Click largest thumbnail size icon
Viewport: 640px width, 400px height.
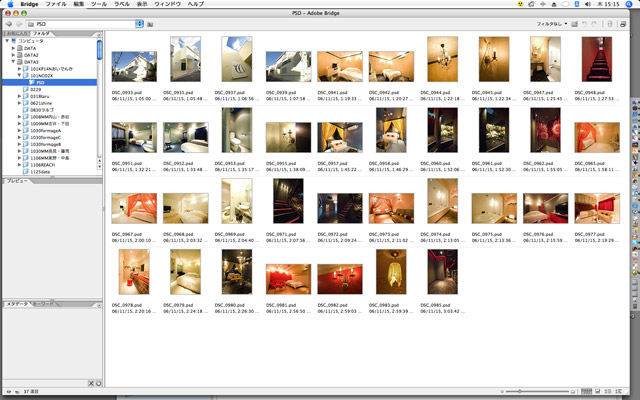(x=573, y=391)
